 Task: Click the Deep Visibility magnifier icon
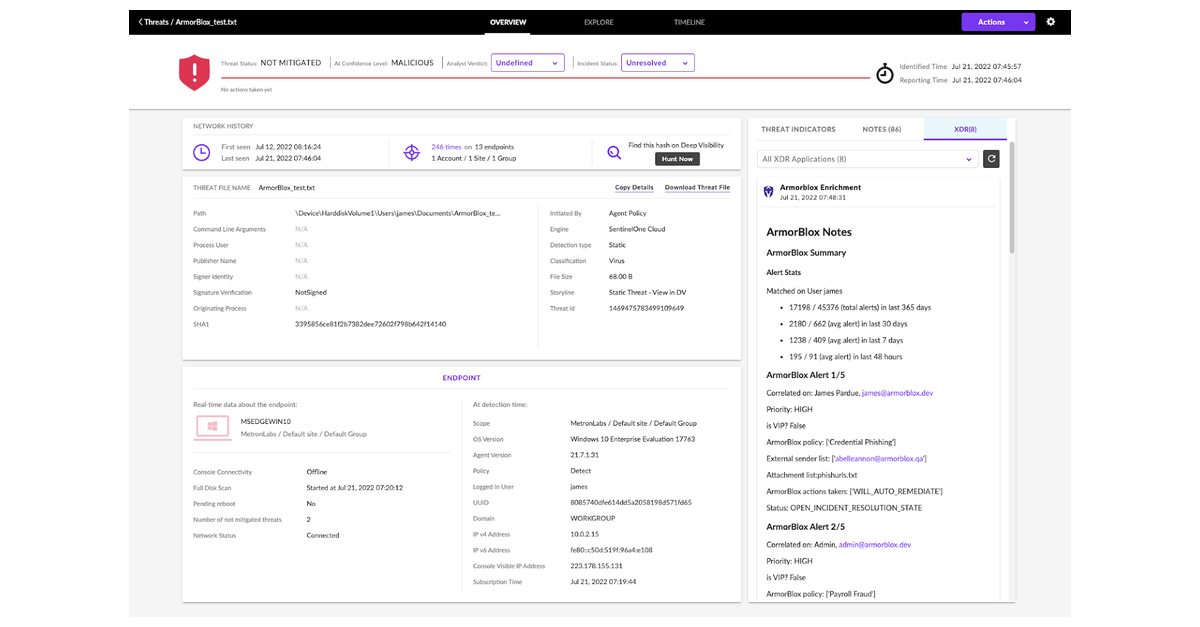tap(614, 153)
